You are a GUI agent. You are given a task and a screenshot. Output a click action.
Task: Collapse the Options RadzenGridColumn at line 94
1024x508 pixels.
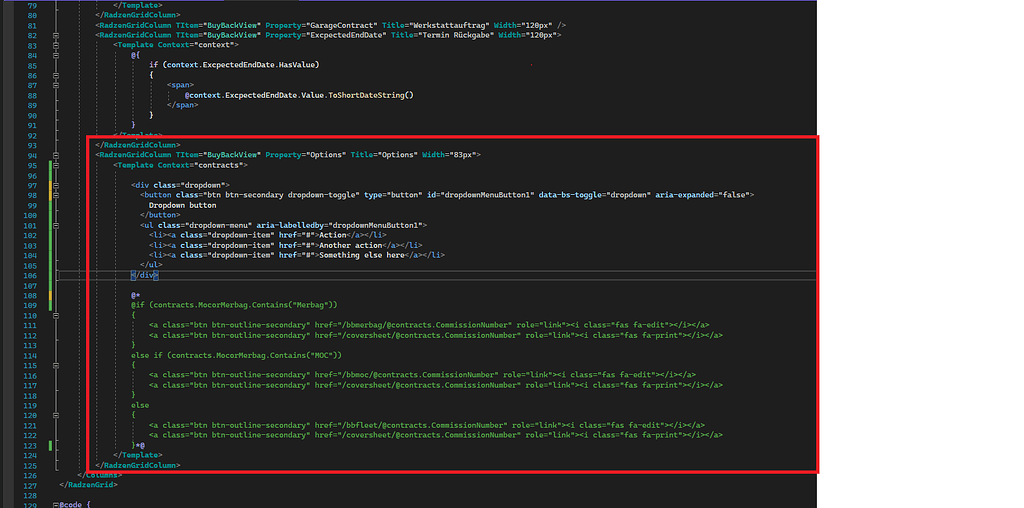(x=56, y=155)
